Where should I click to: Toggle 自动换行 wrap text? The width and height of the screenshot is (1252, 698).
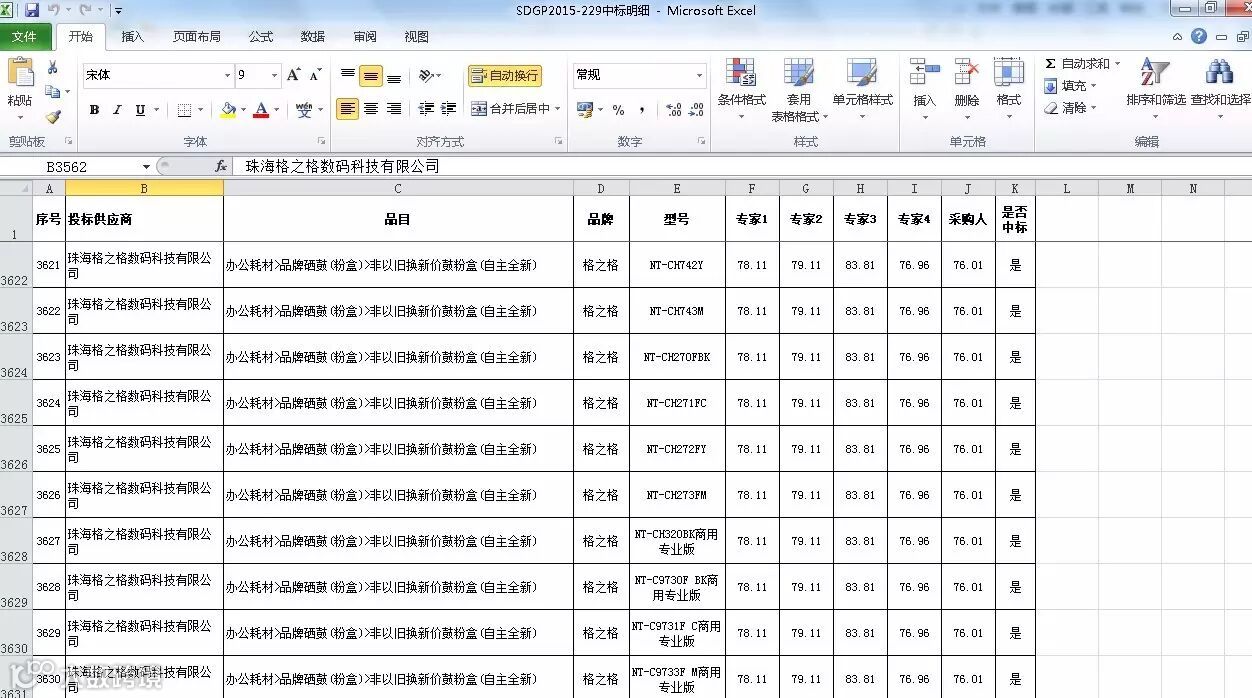pyautogui.click(x=505, y=76)
